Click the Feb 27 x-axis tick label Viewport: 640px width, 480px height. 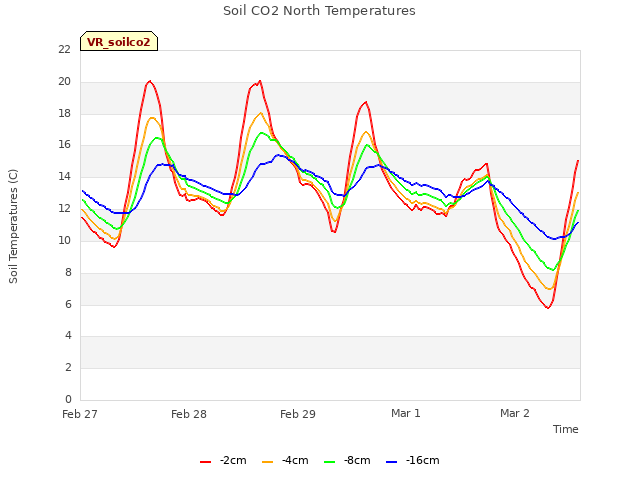tap(80, 414)
